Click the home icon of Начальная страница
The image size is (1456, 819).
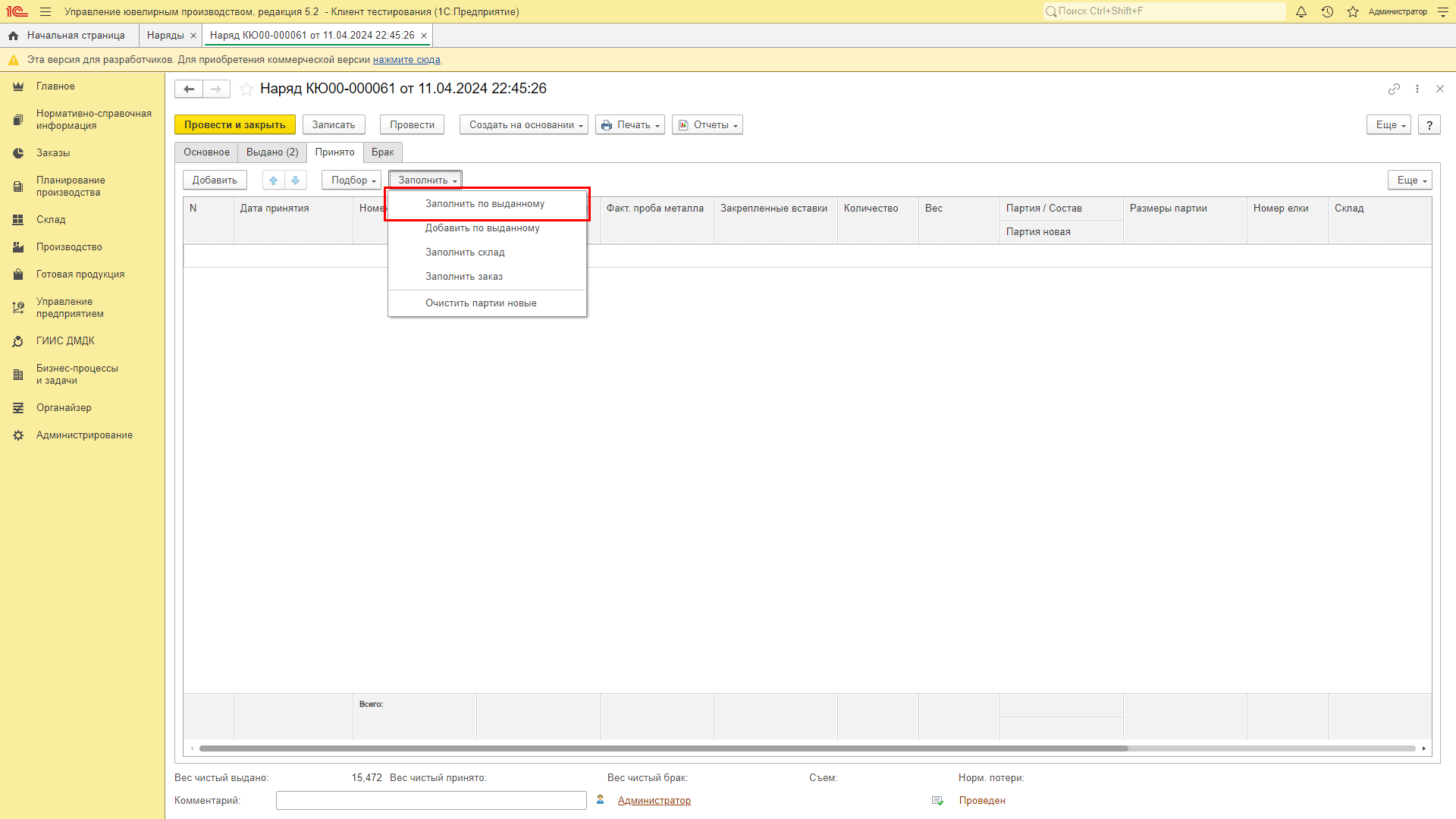[x=14, y=36]
